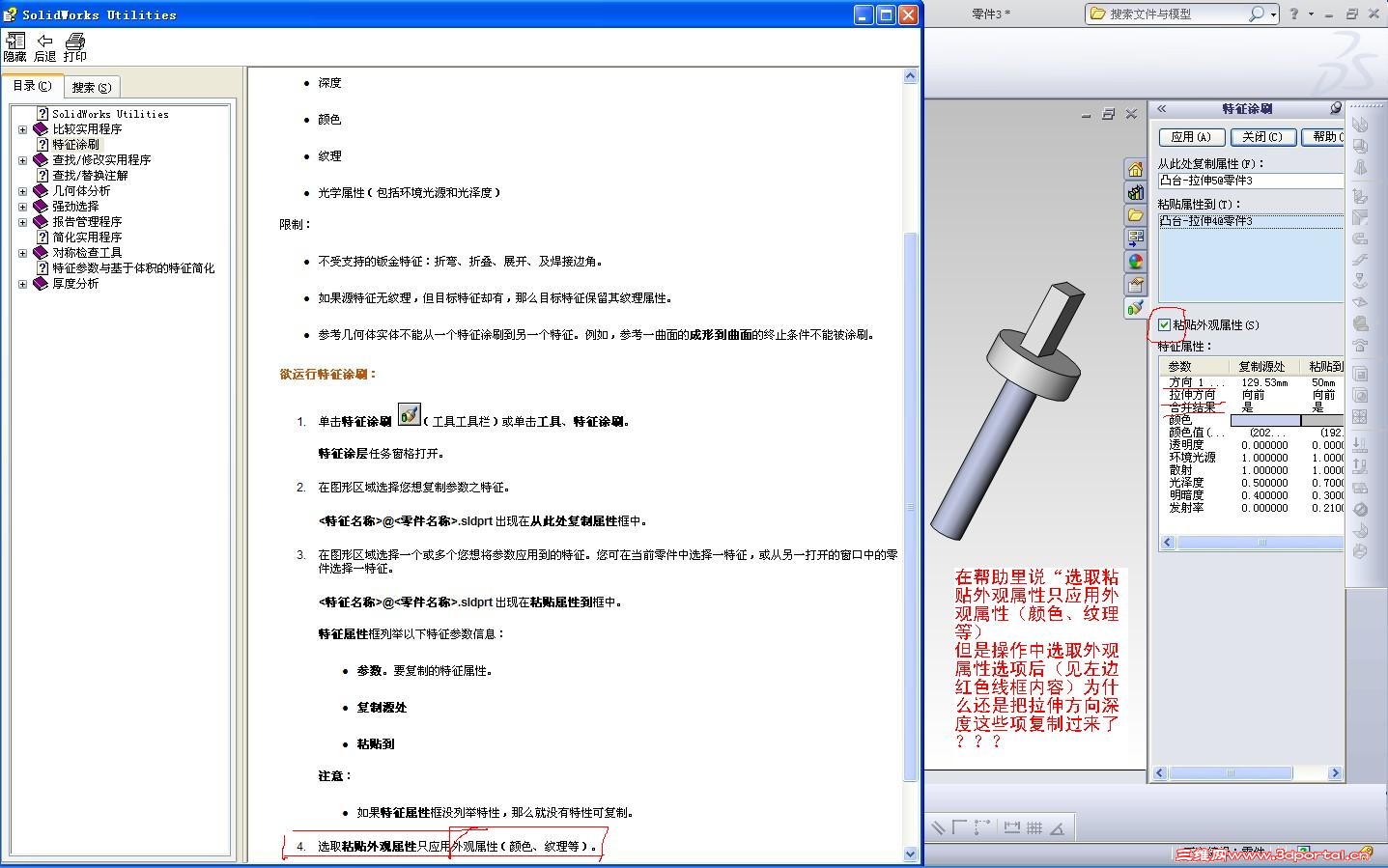Viewport: 1388px width, 868px height.
Task: Click right arrow of 特征涂刷 panel bottom scrollbar
Action: pos(1335,773)
